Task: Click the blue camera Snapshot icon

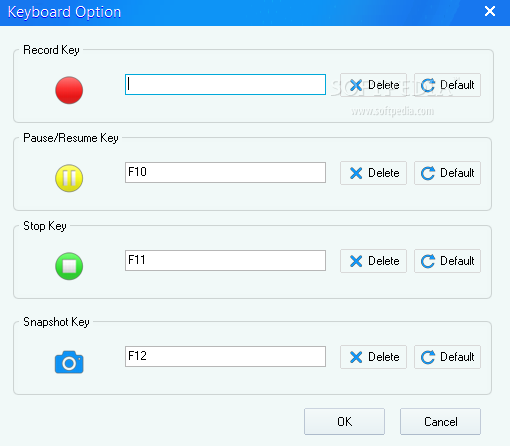Action: pyautogui.click(x=69, y=362)
